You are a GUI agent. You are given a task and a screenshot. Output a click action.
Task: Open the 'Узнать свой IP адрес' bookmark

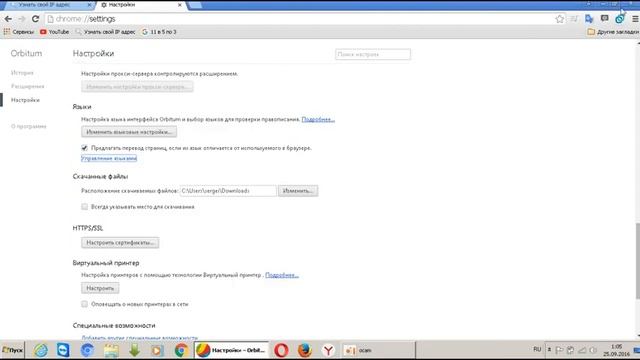(105, 31)
